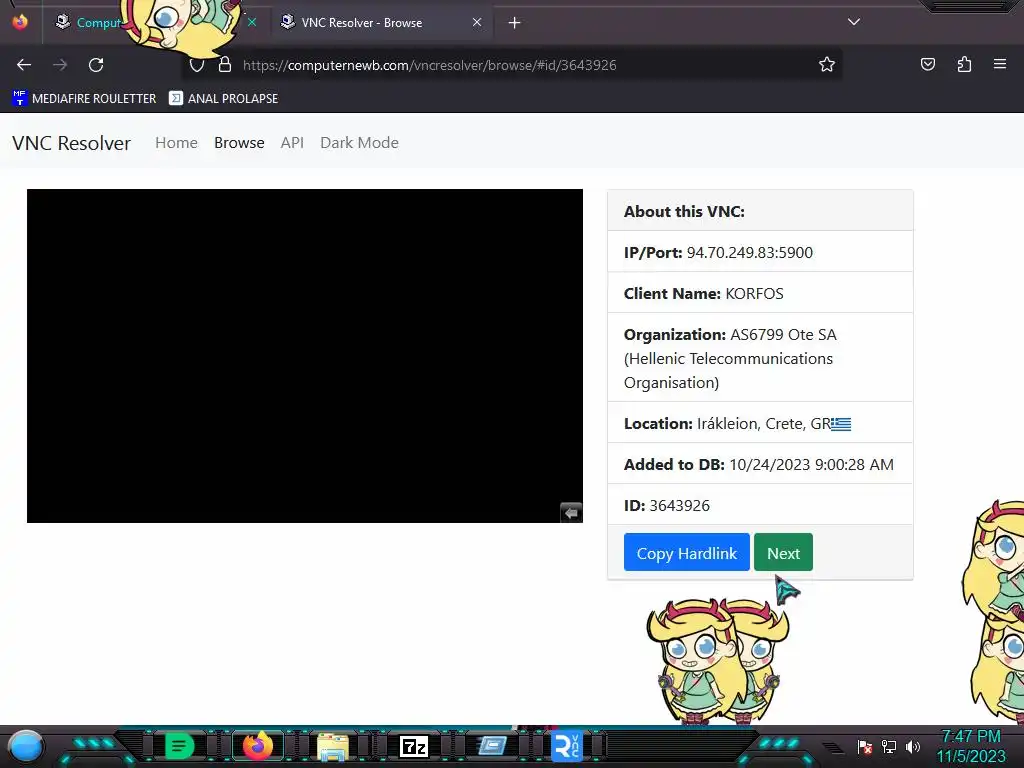Click the green Next button
The height and width of the screenshot is (768, 1024).
(x=783, y=552)
